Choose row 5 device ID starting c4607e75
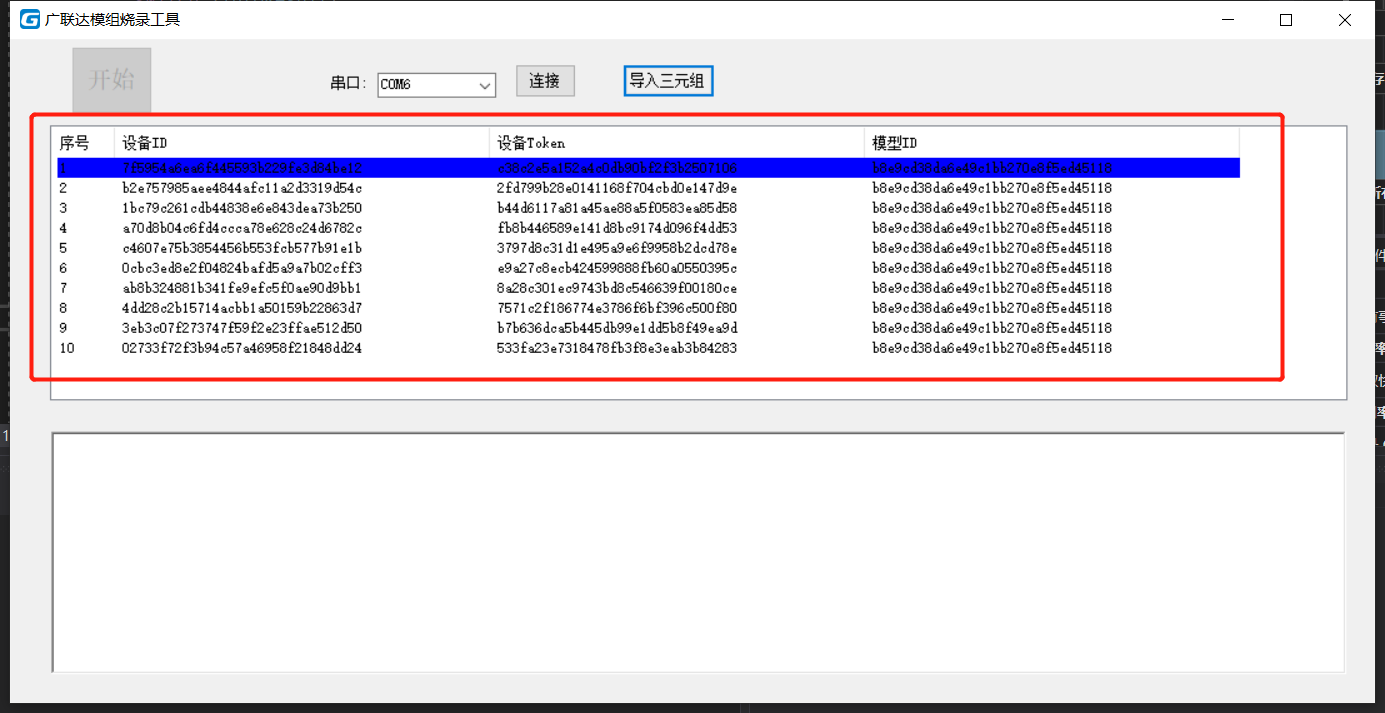Screen dimensions: 1385x713 [x=241, y=248]
